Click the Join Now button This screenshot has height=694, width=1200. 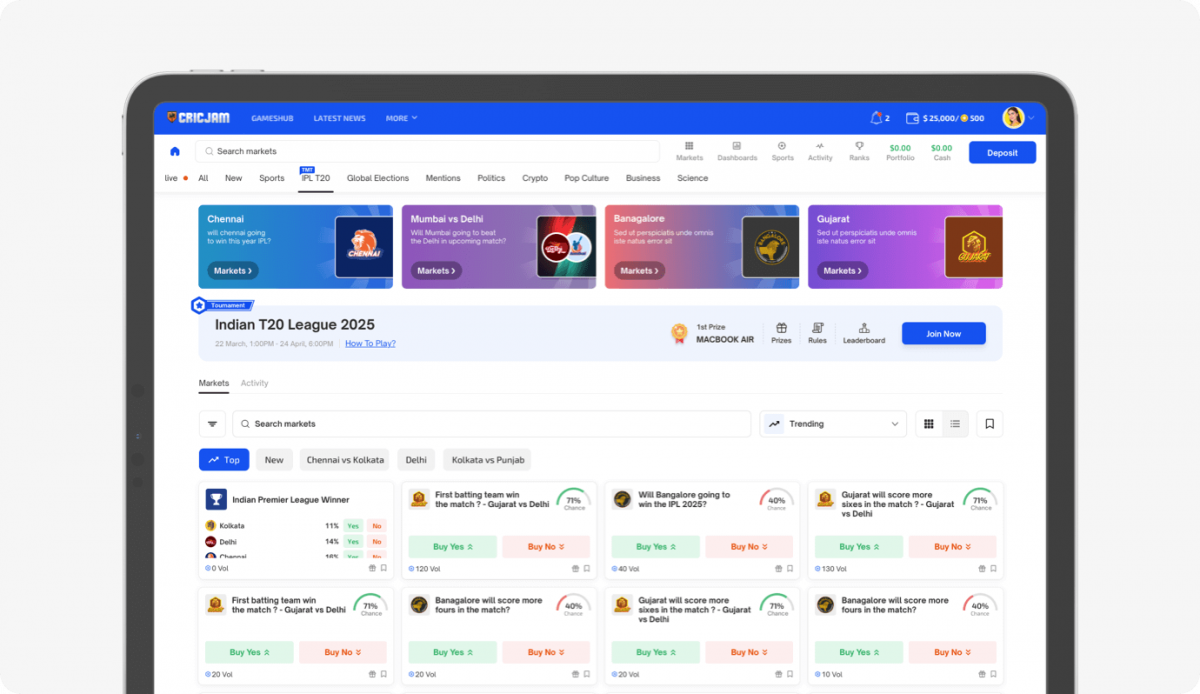(x=943, y=334)
